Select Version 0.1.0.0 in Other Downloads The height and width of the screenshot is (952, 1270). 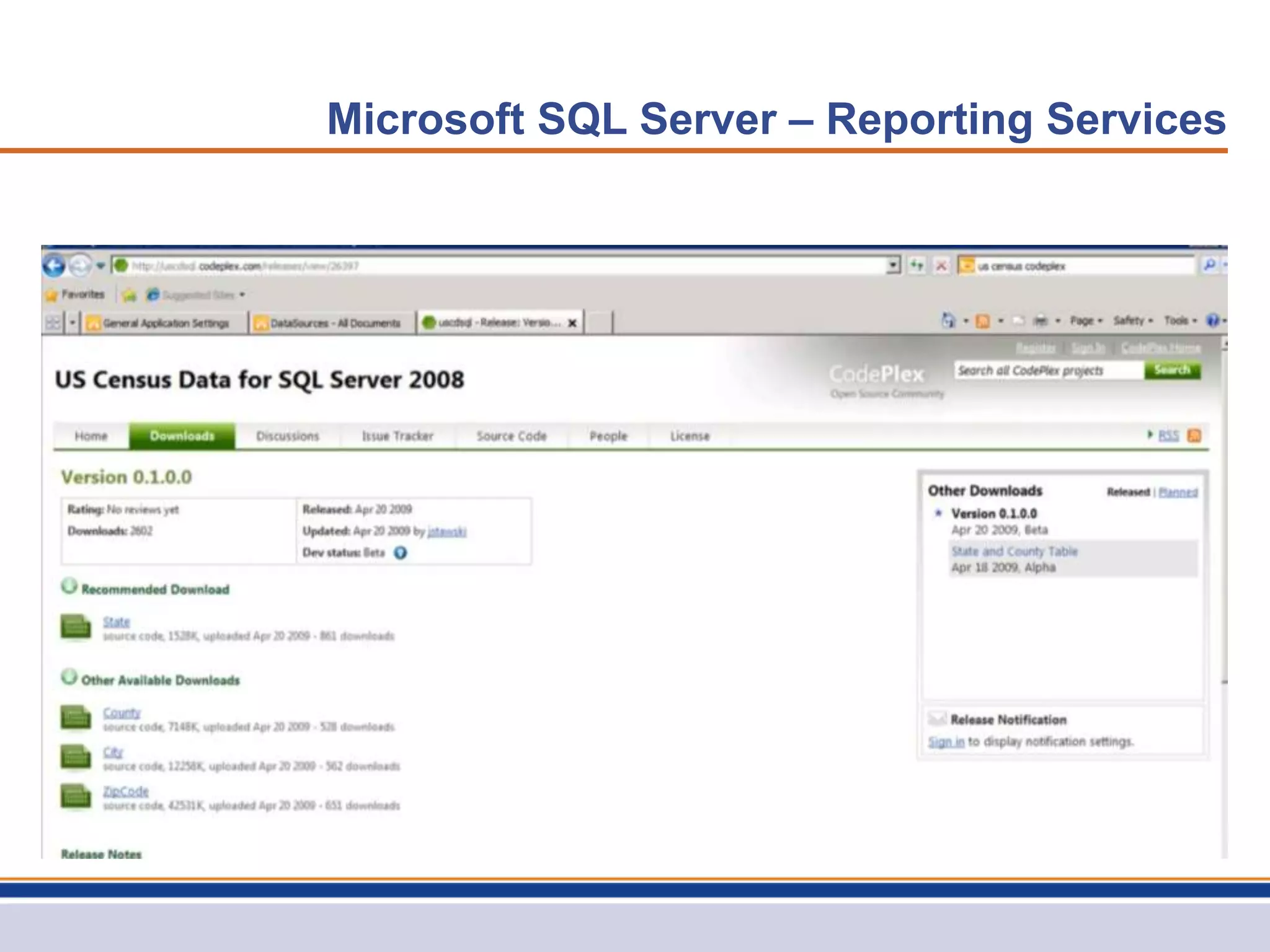coord(994,514)
